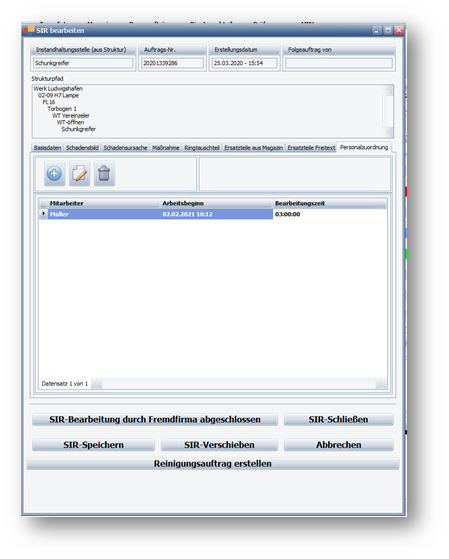Viewport: 449px width, 559px height.
Task: Edit selected entry with pencil icon
Action: click(80, 174)
